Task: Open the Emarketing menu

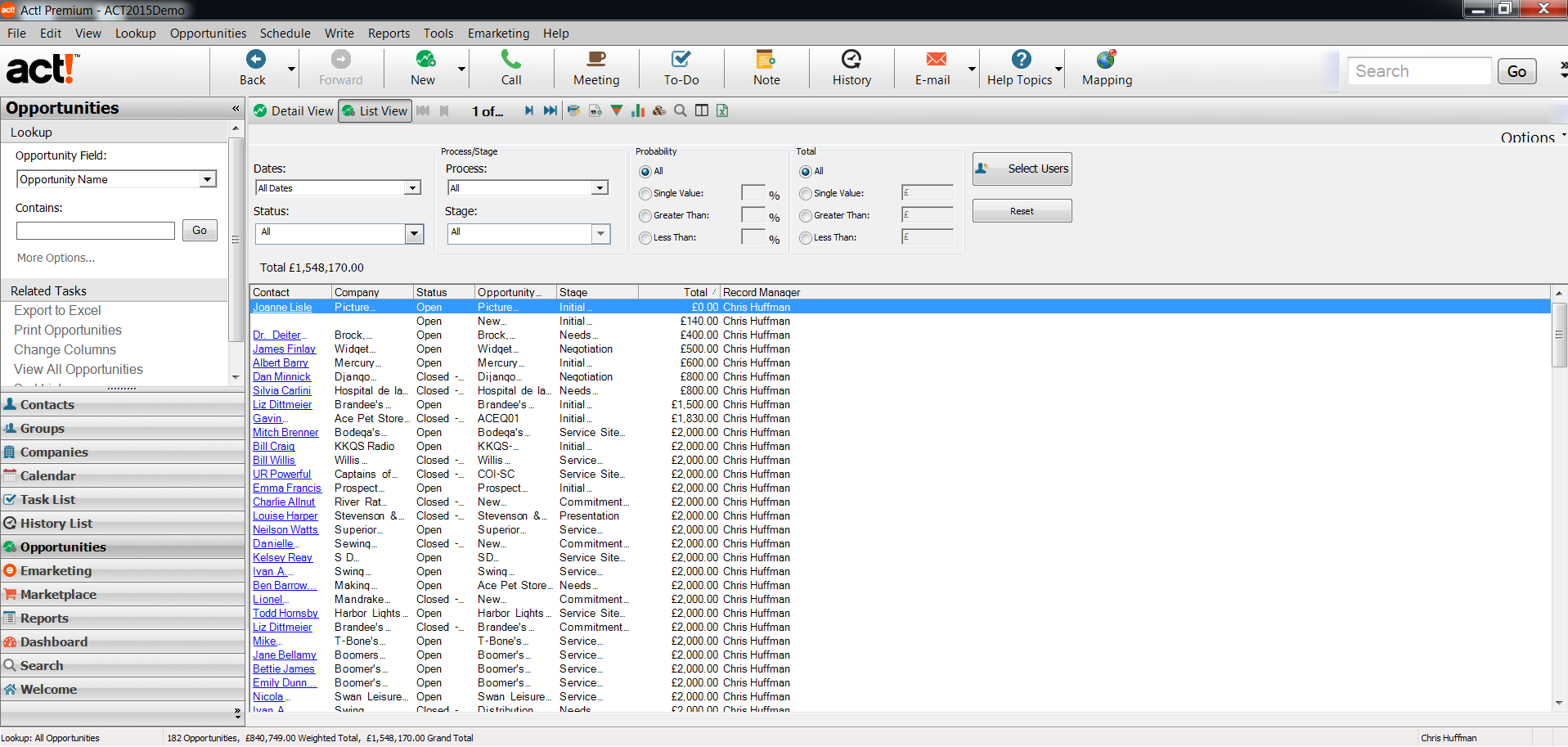Action: coord(498,34)
